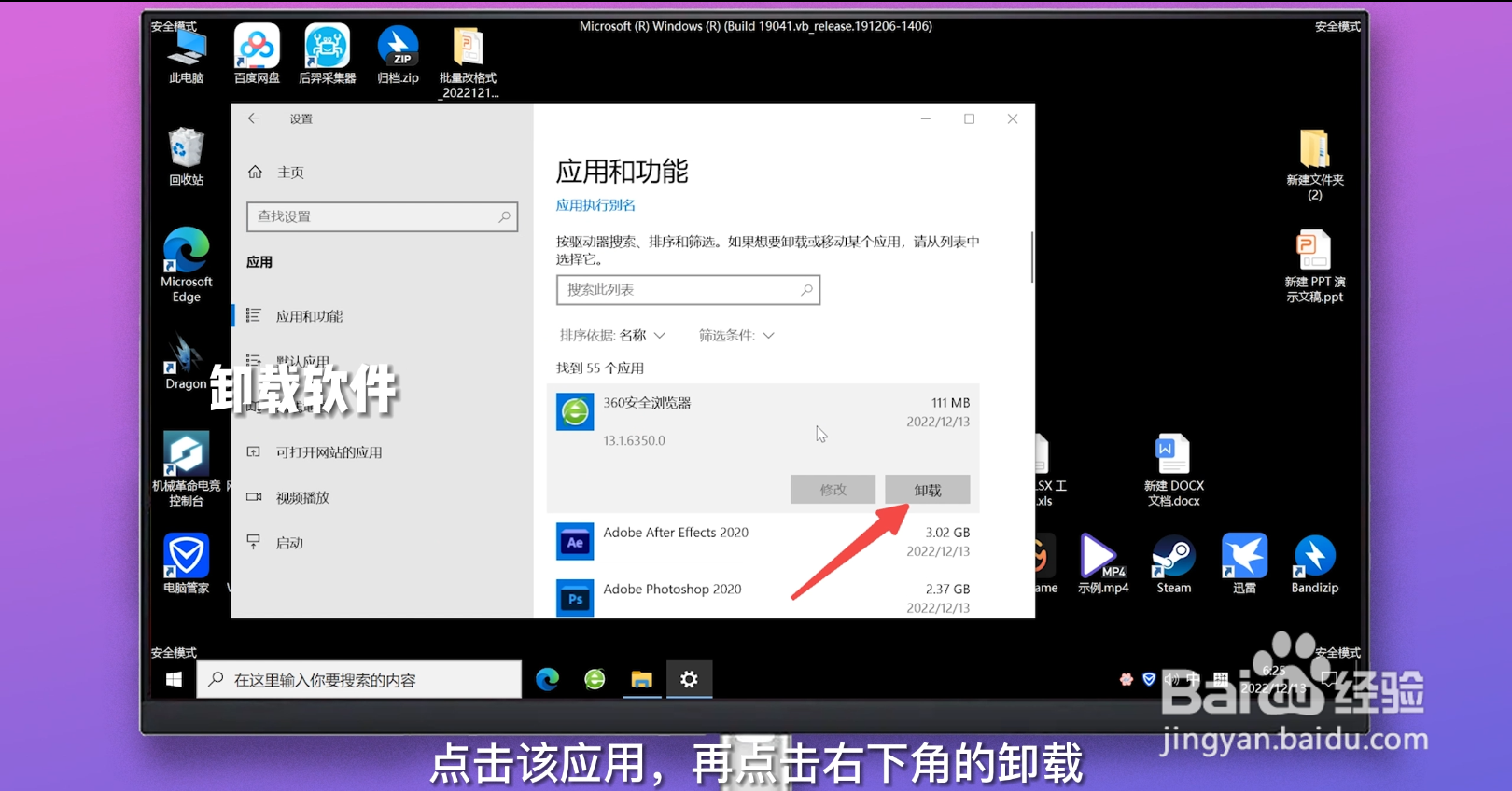
Task: Open 新建 DOCX 文档 file
Action: pos(1173,470)
